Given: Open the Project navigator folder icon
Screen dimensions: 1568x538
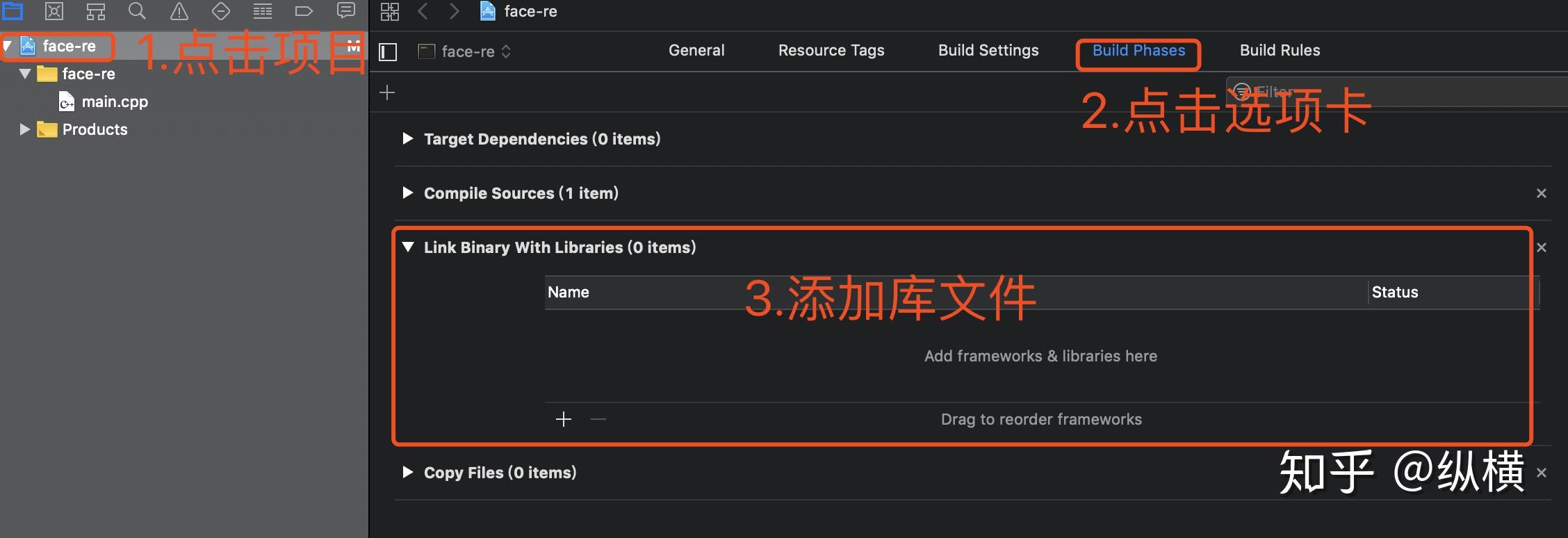Looking at the screenshot, I should pos(13,11).
